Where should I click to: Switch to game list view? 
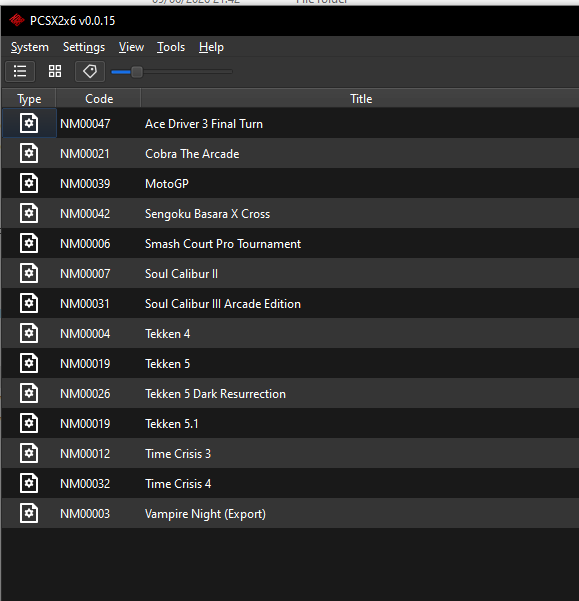point(20,71)
